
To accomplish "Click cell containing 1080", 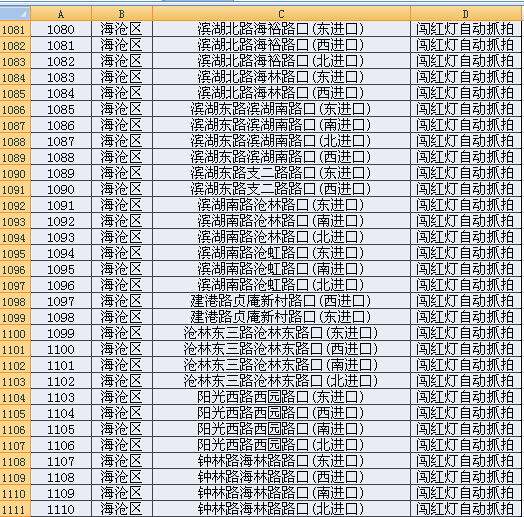I will point(61,29).
